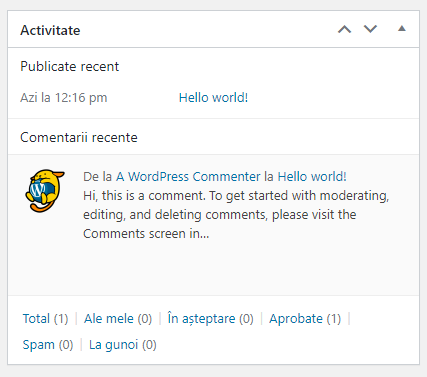Collapse the Activitate panel with triangle toggle
427x377 pixels.
402,29
